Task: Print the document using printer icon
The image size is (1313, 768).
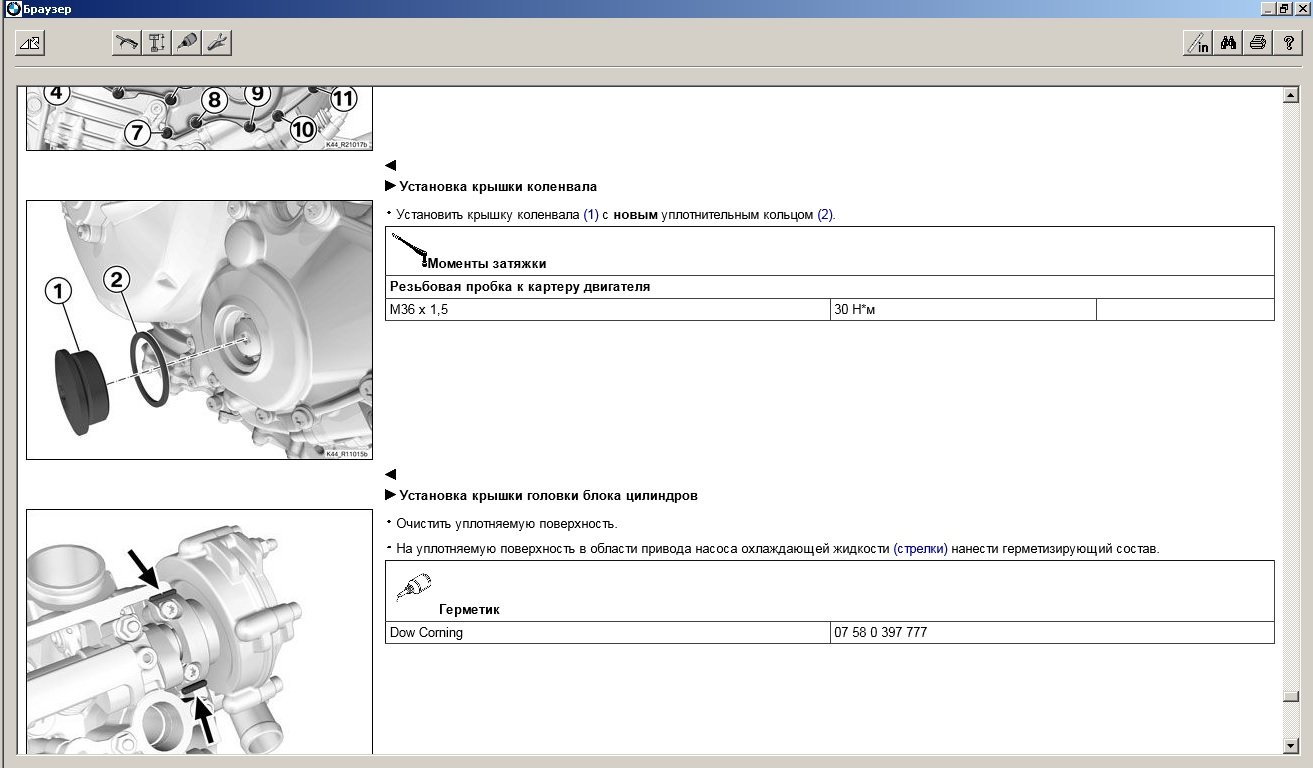Action: (1258, 43)
